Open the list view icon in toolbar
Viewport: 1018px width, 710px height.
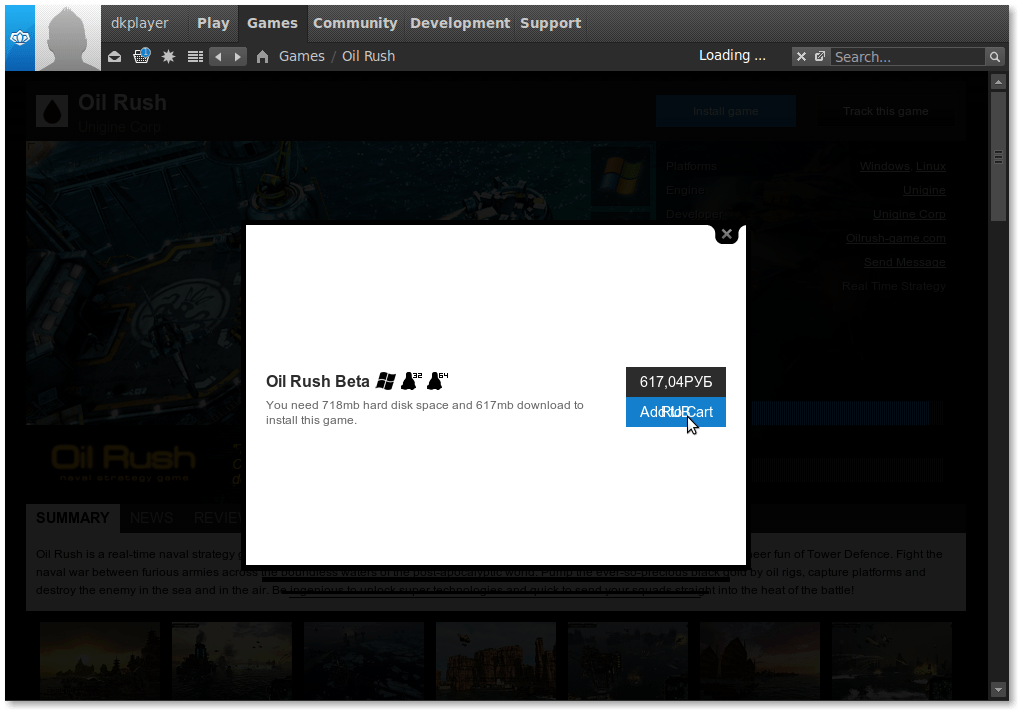coord(195,56)
